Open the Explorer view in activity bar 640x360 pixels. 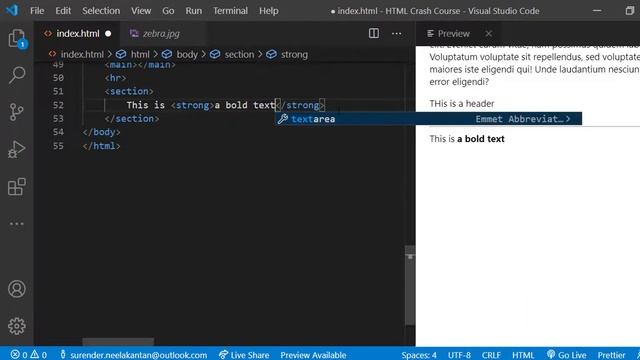(x=17, y=39)
